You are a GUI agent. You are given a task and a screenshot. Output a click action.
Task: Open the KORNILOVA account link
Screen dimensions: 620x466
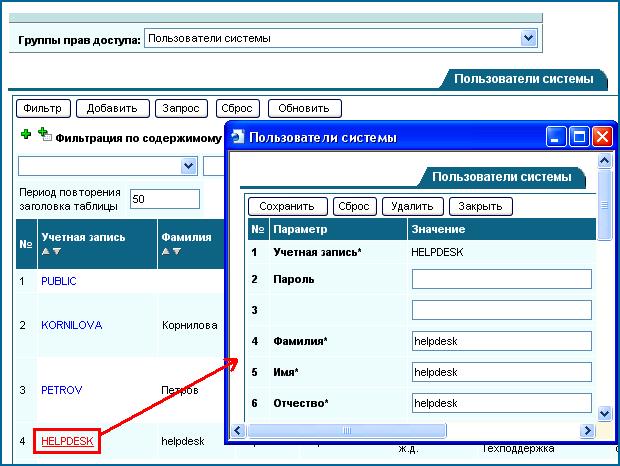pyautogui.click(x=72, y=325)
